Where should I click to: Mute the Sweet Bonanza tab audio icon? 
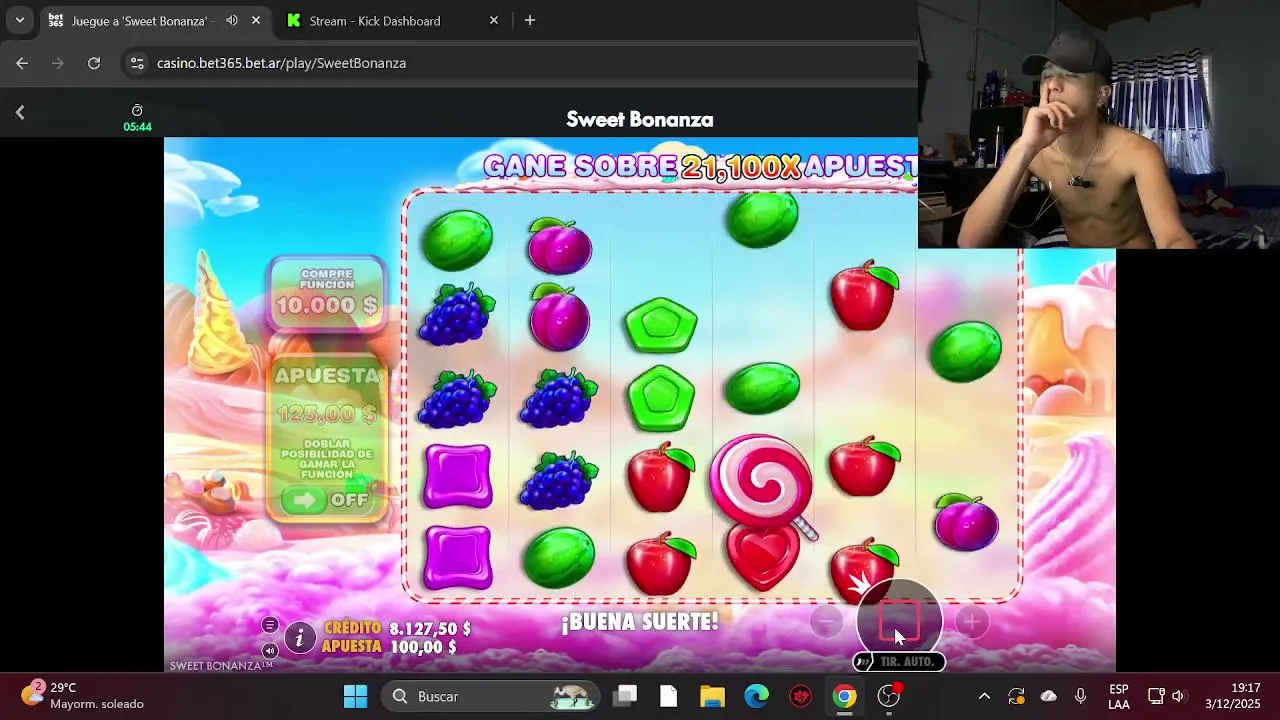pos(232,20)
